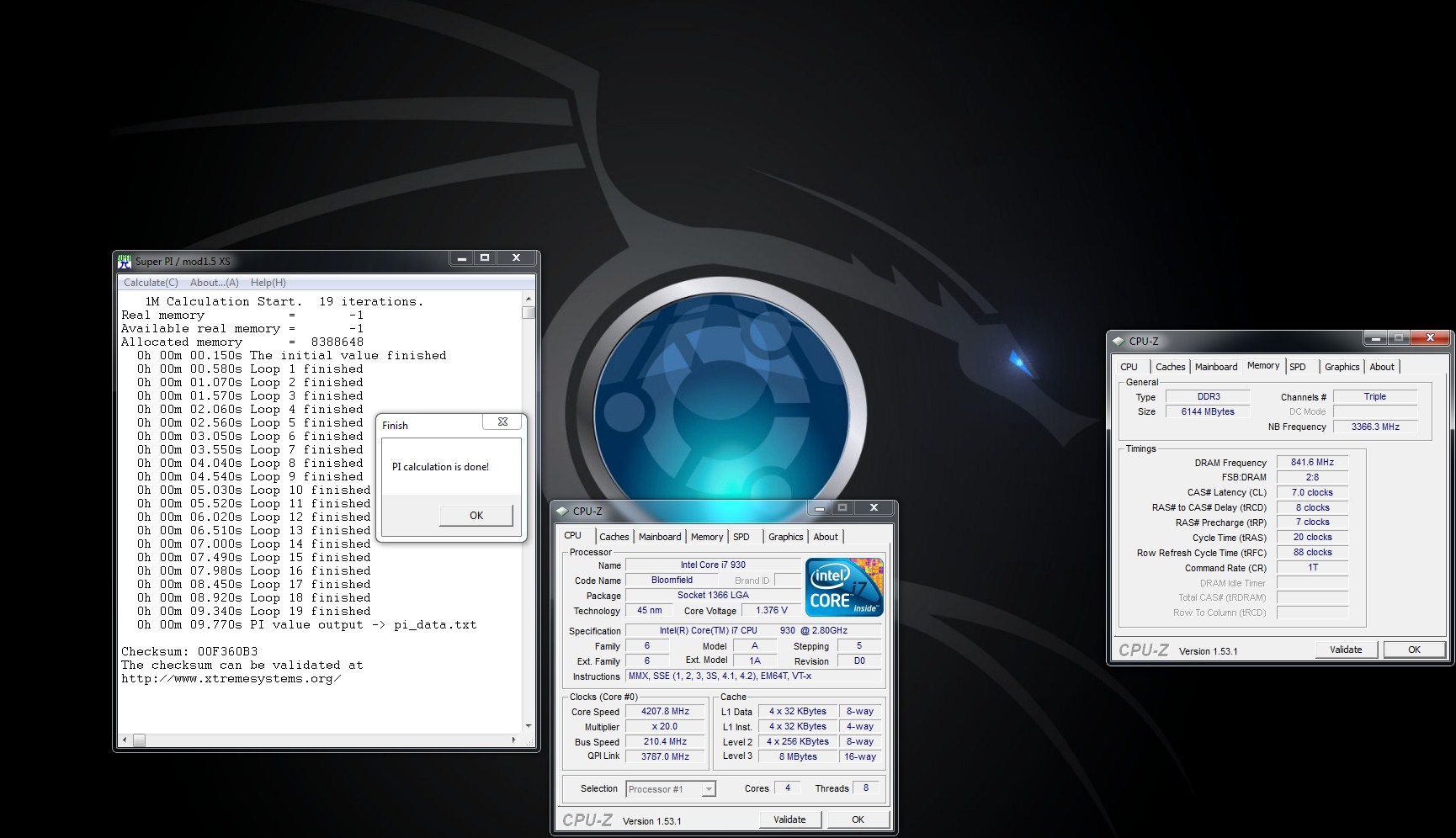Click Super PI vertical scrollbar up arrow
Screen dimensions: 1456x838
click(x=529, y=299)
